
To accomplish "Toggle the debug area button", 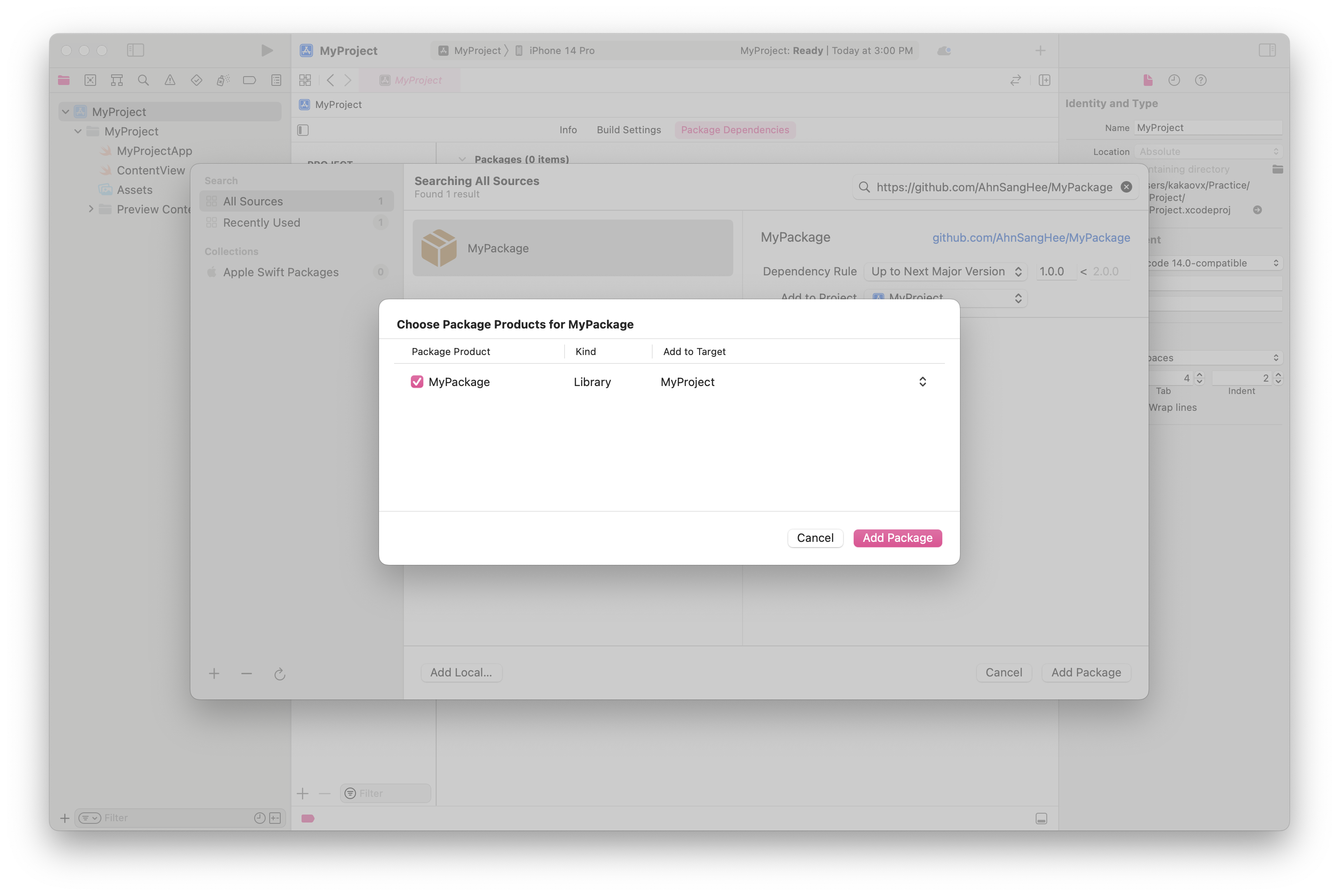I will [x=1041, y=818].
